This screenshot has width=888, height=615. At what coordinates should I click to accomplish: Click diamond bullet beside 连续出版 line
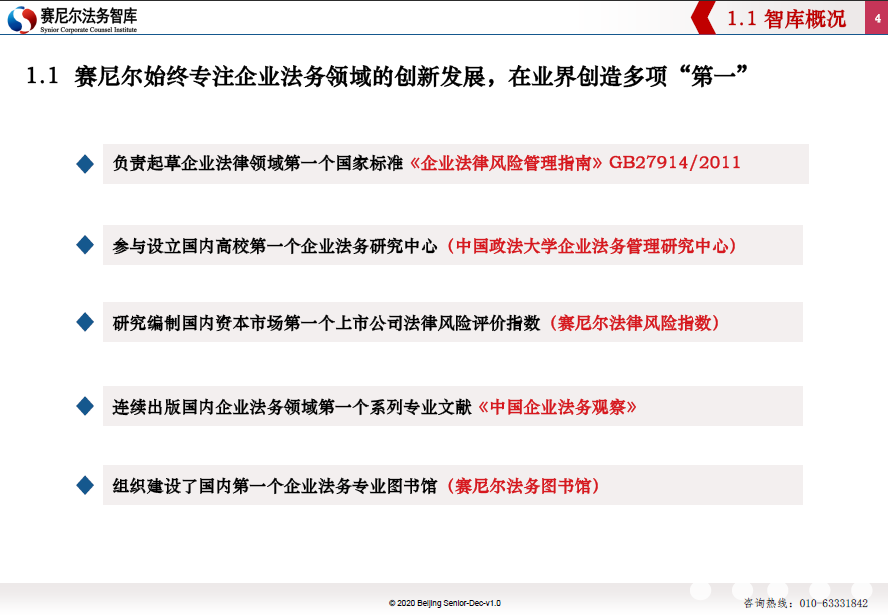click(85, 406)
